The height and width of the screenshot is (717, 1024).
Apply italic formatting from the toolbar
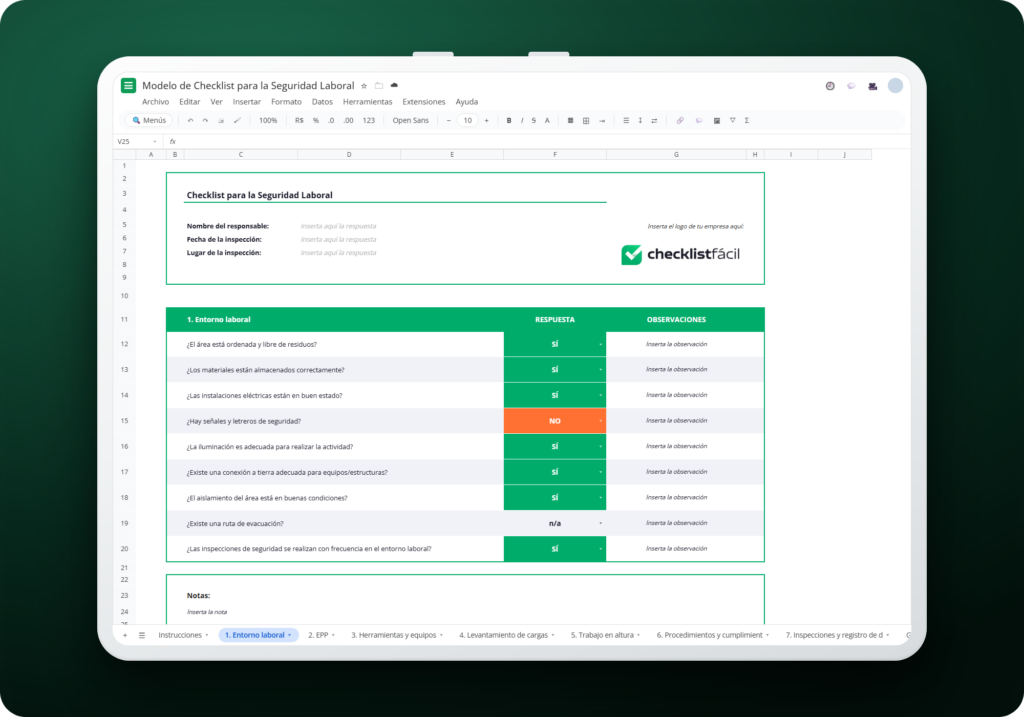[522, 120]
